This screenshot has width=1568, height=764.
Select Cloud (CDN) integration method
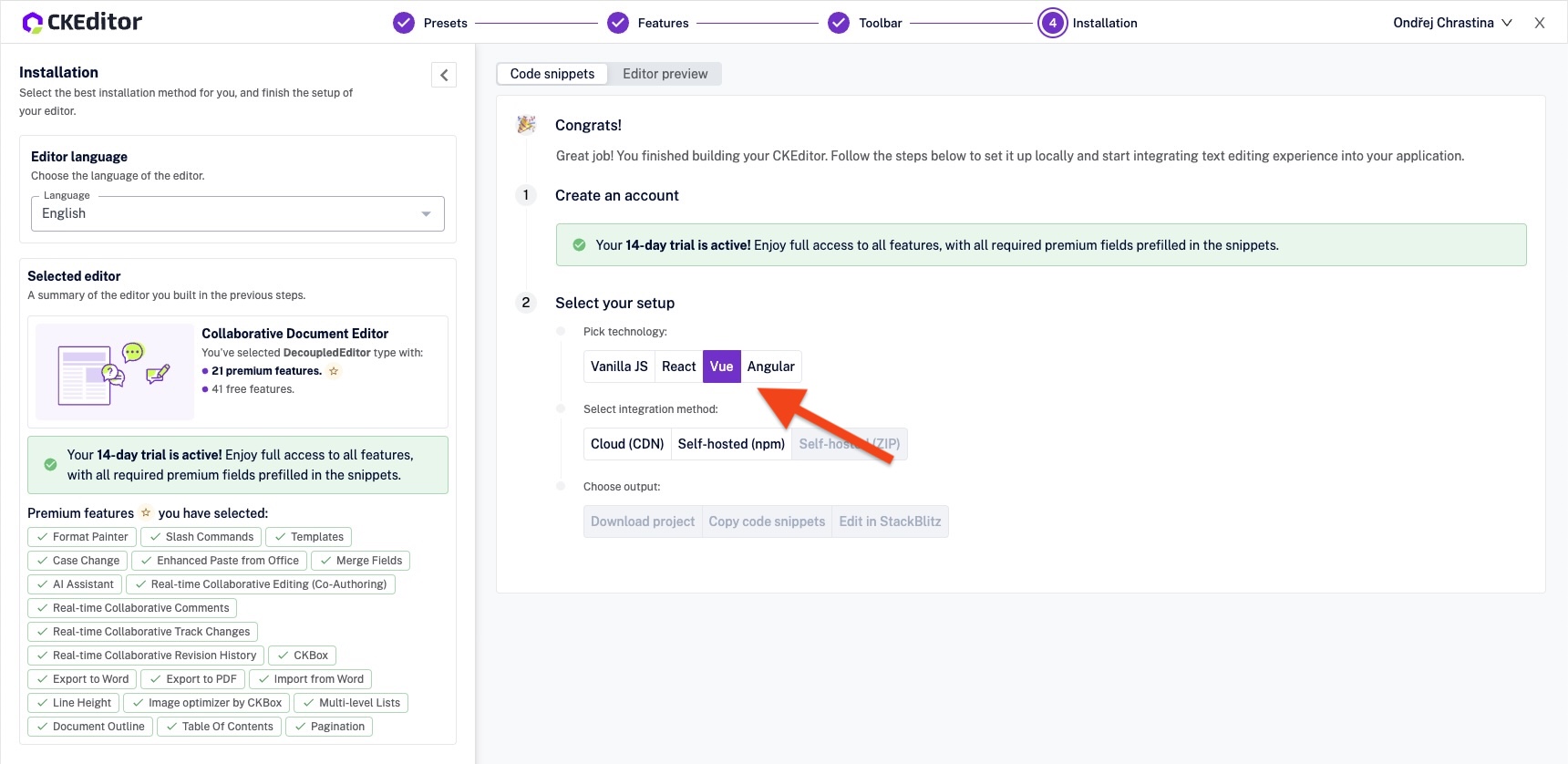627,444
